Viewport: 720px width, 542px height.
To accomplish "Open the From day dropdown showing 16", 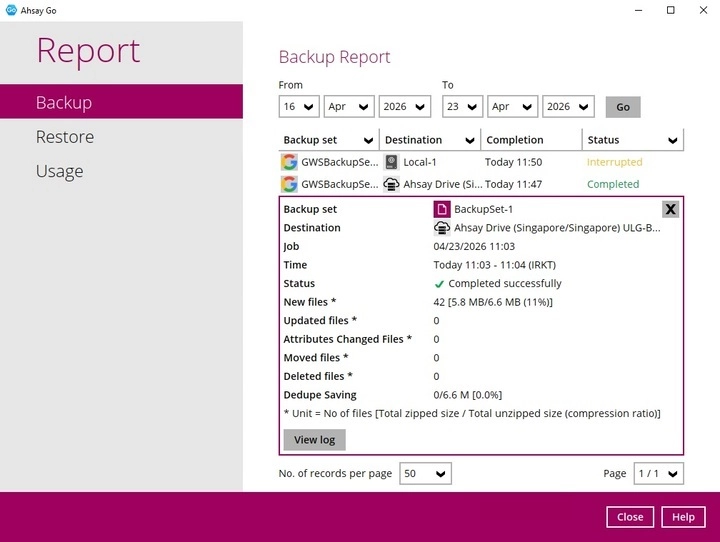I will pos(299,107).
